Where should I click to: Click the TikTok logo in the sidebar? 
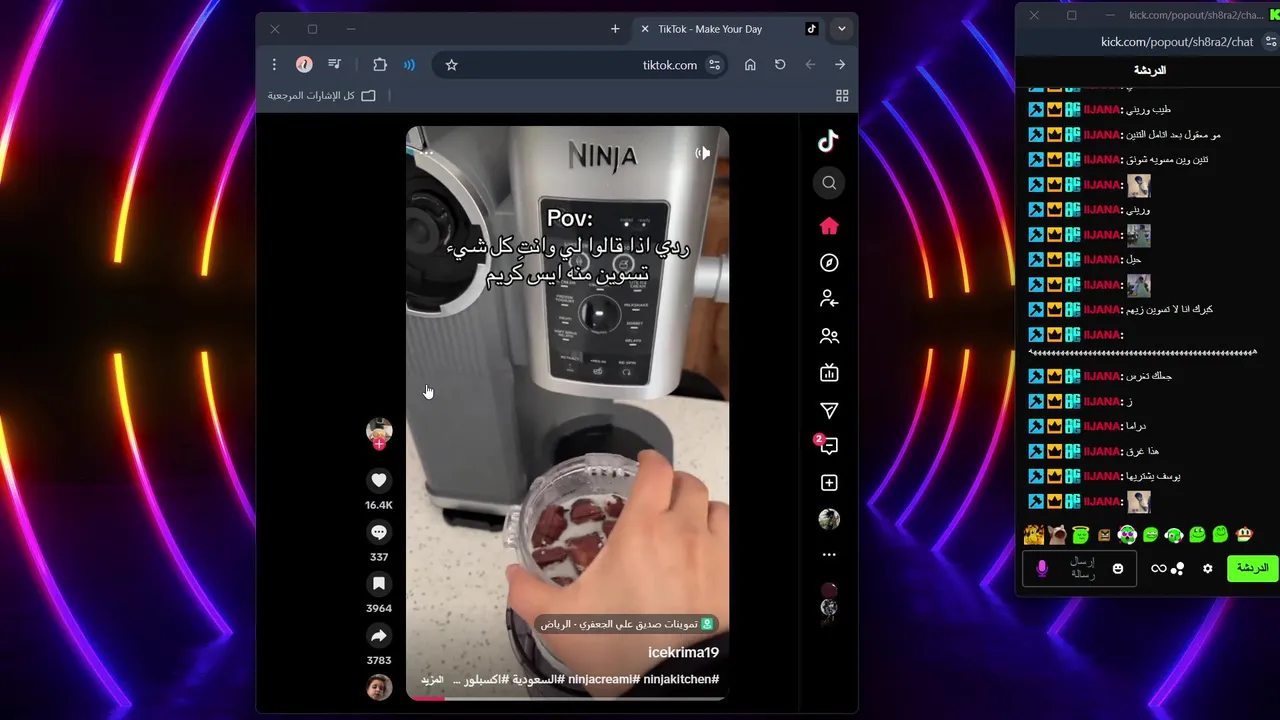(x=828, y=141)
